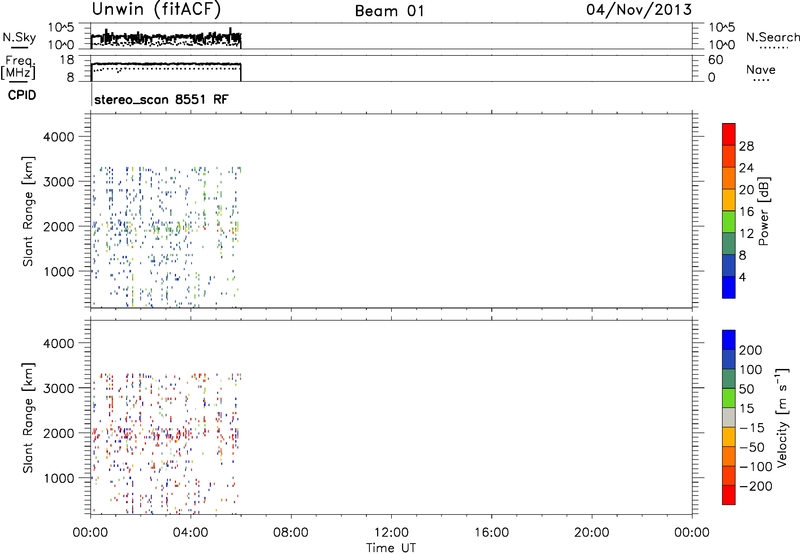Pick the yellow-orange 16–20 dB Power segment
Viewport: 800px width, 554px height.
pyautogui.click(x=729, y=199)
